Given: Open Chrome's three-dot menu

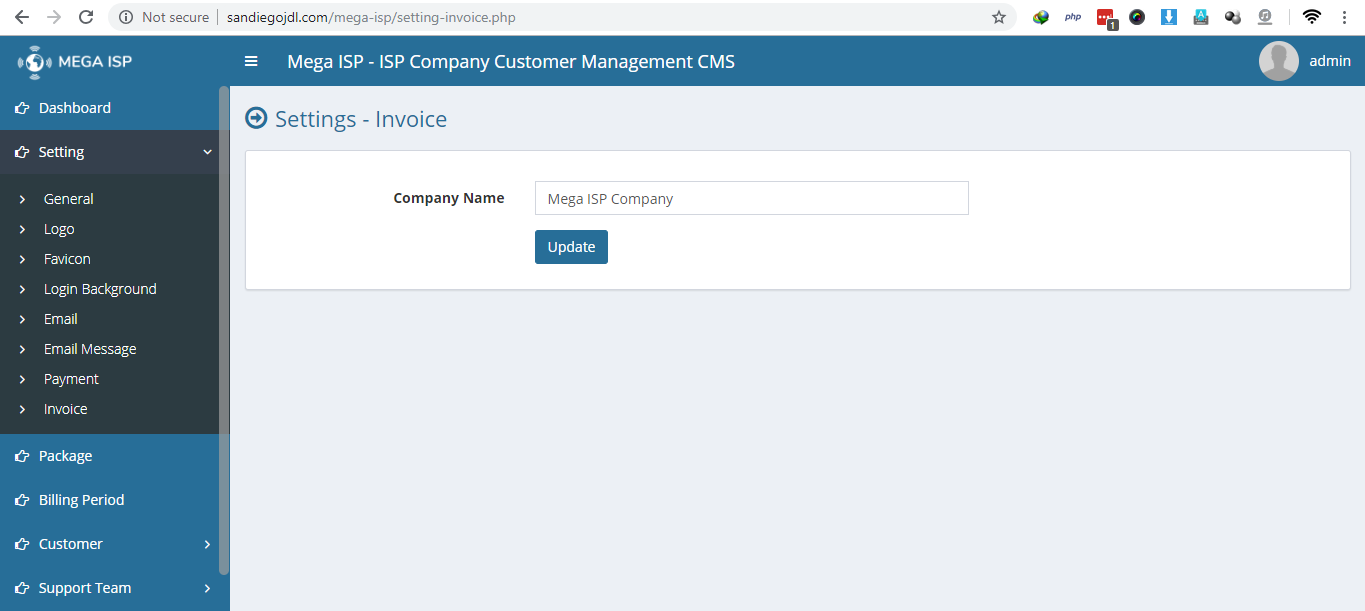Looking at the screenshot, I should pos(1344,17).
